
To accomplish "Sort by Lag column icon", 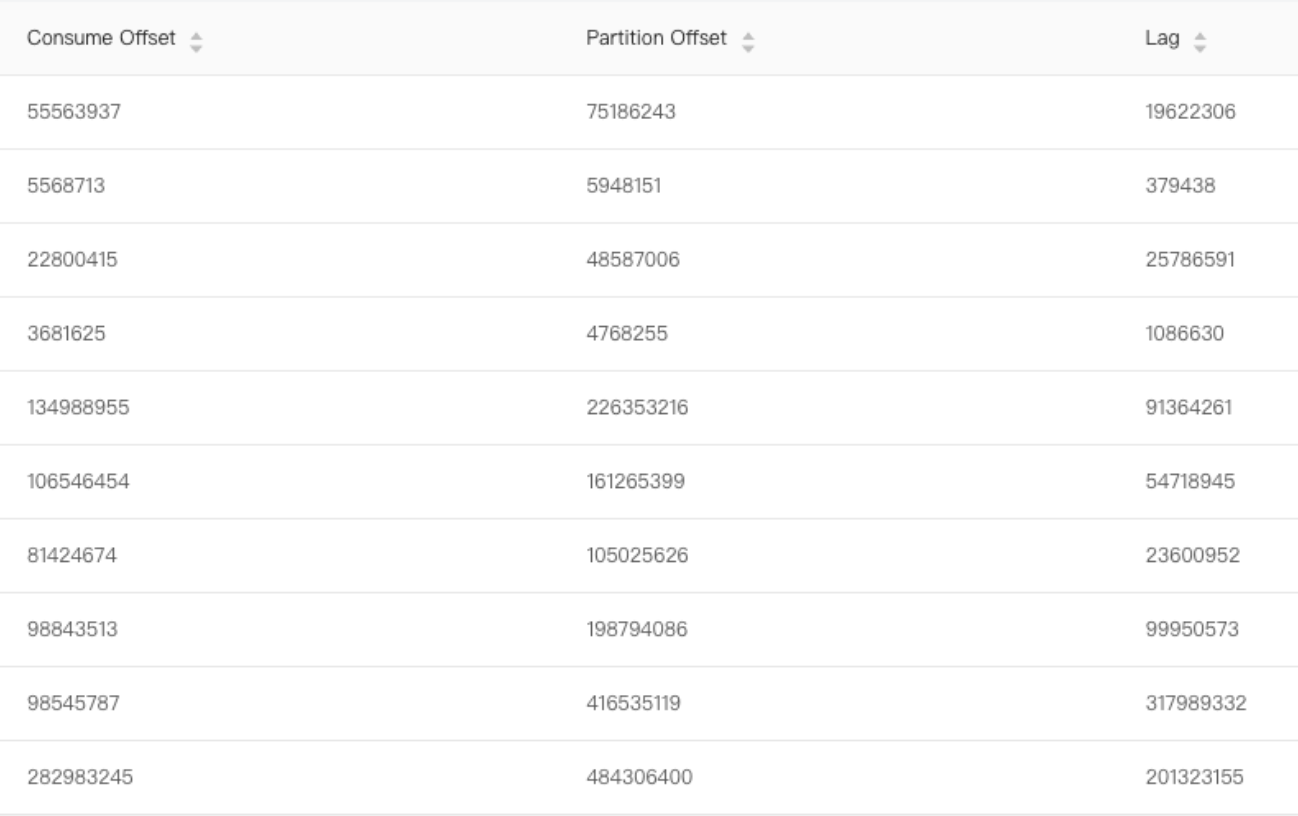I will (1200, 39).
